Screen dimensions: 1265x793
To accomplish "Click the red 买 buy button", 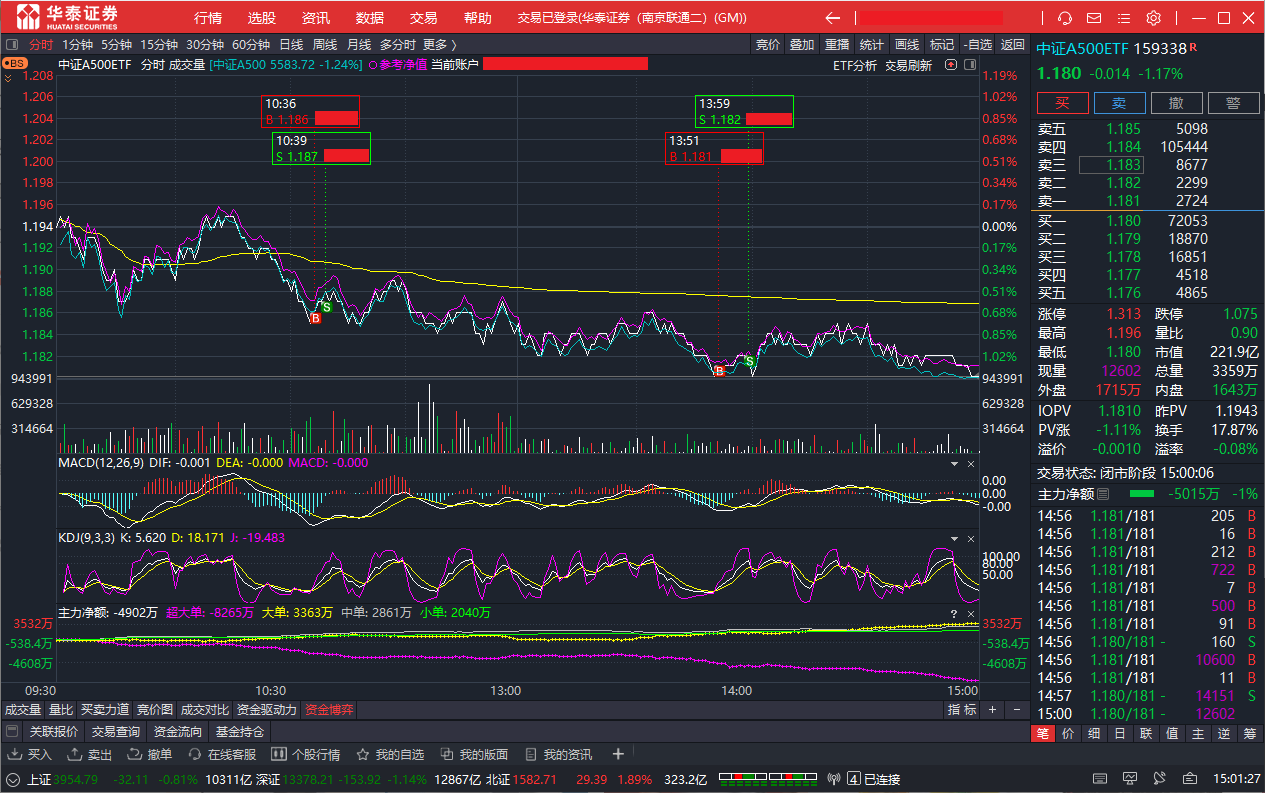I will coord(1062,103).
